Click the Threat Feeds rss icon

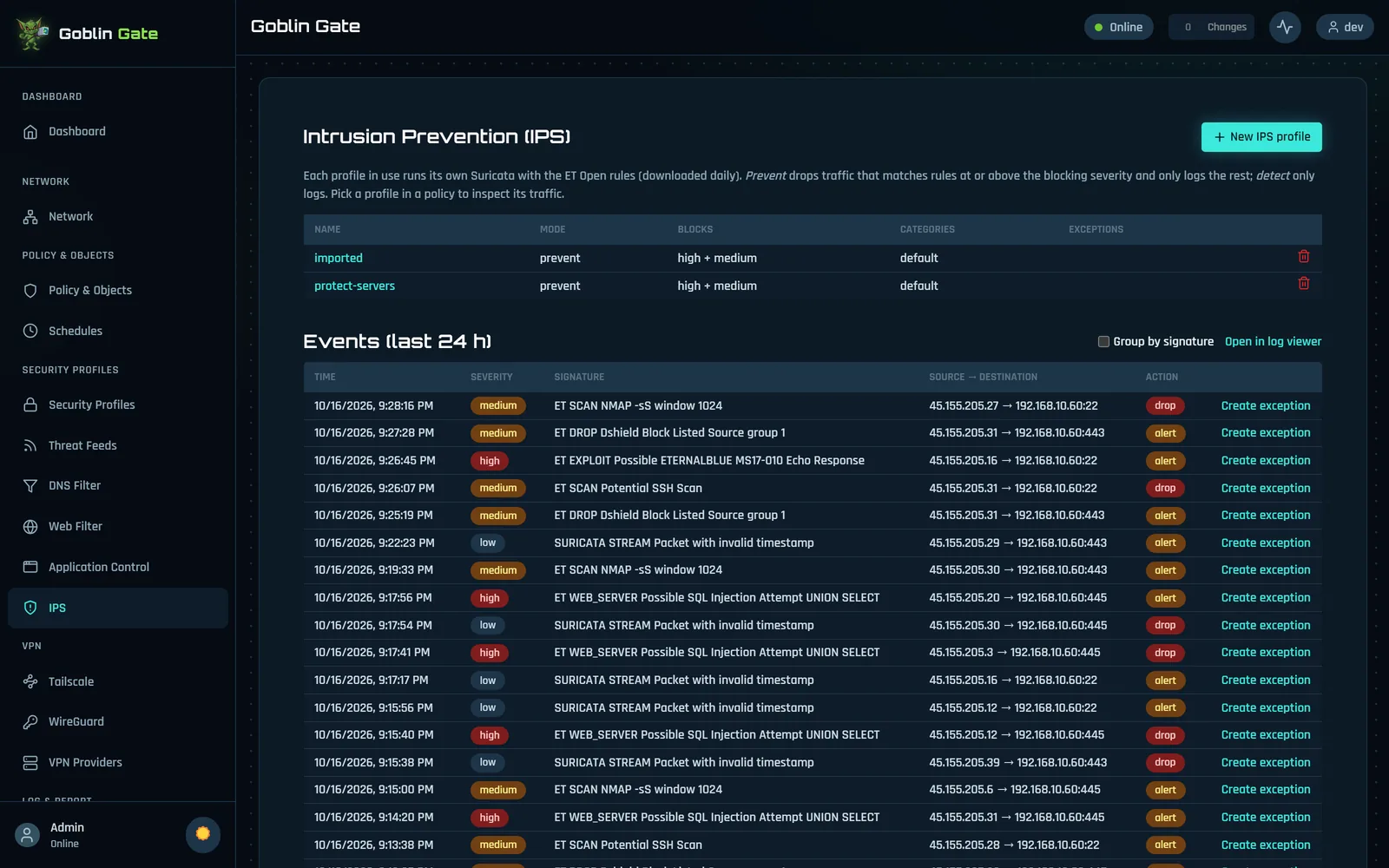pos(30,445)
